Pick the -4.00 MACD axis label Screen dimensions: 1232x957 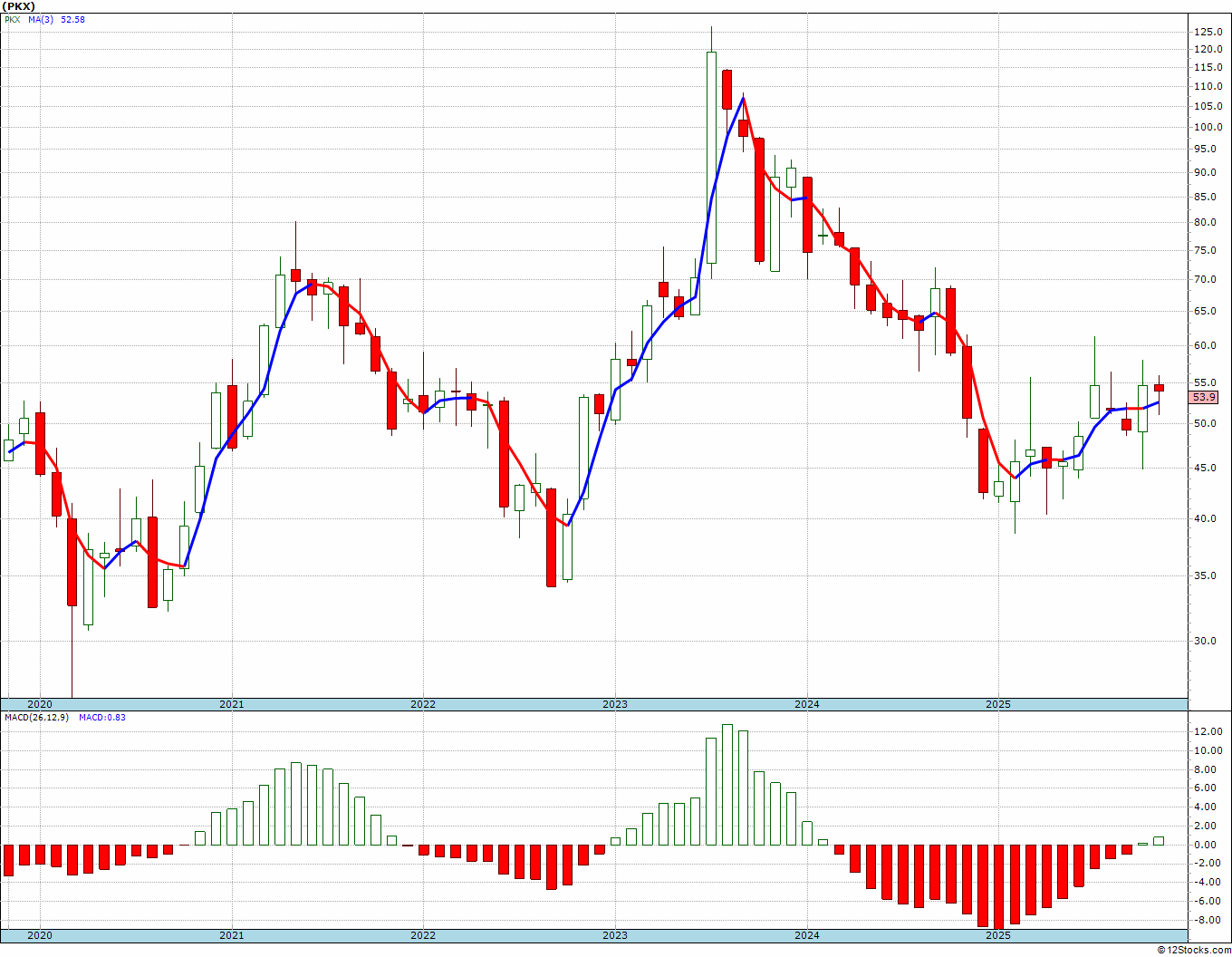1206,882
